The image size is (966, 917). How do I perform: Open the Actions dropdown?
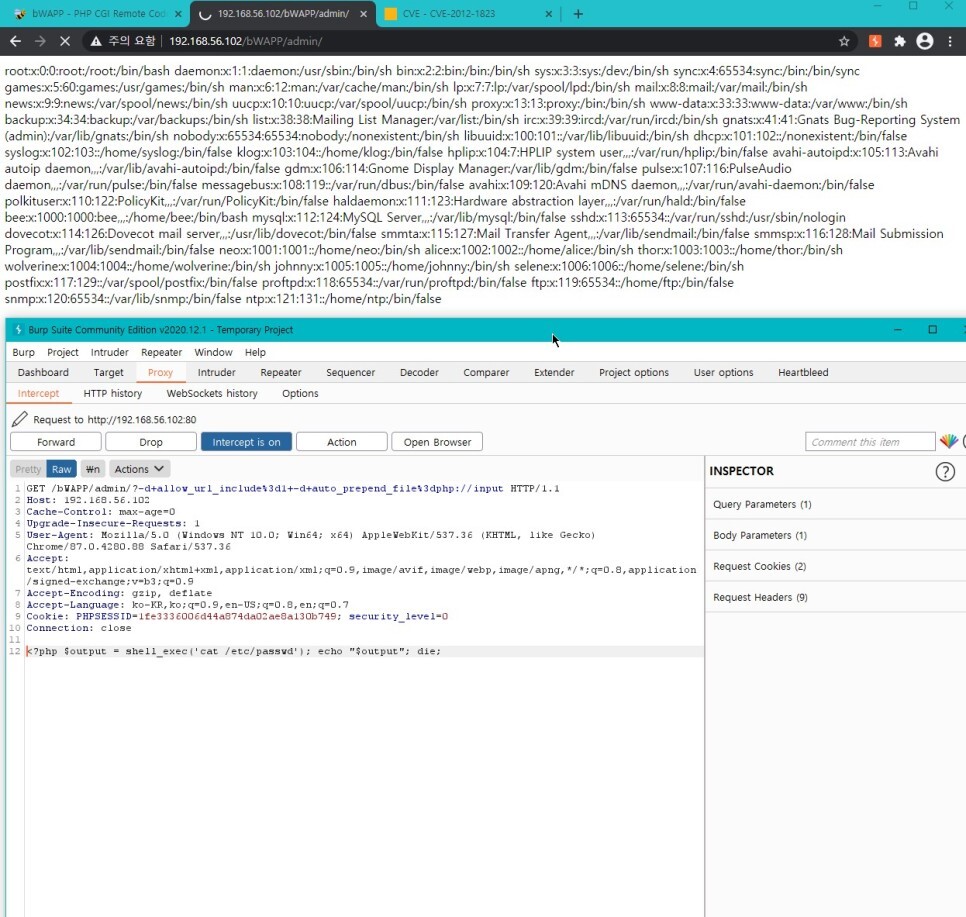[x=139, y=469]
